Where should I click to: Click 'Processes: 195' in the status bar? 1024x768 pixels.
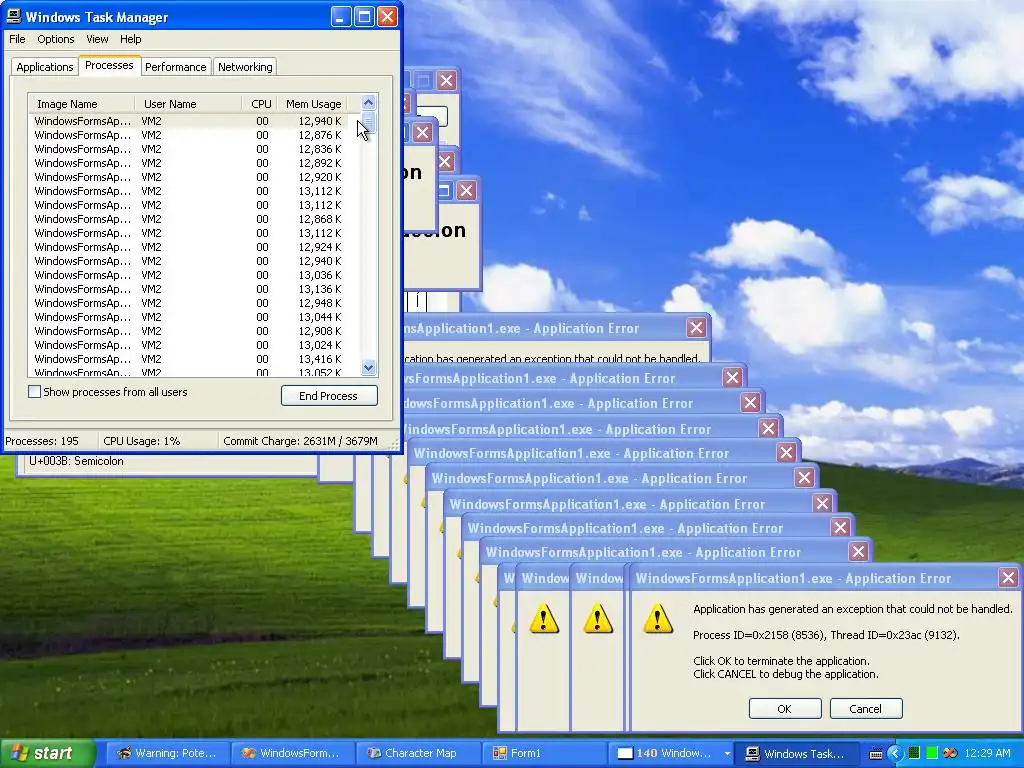point(42,441)
